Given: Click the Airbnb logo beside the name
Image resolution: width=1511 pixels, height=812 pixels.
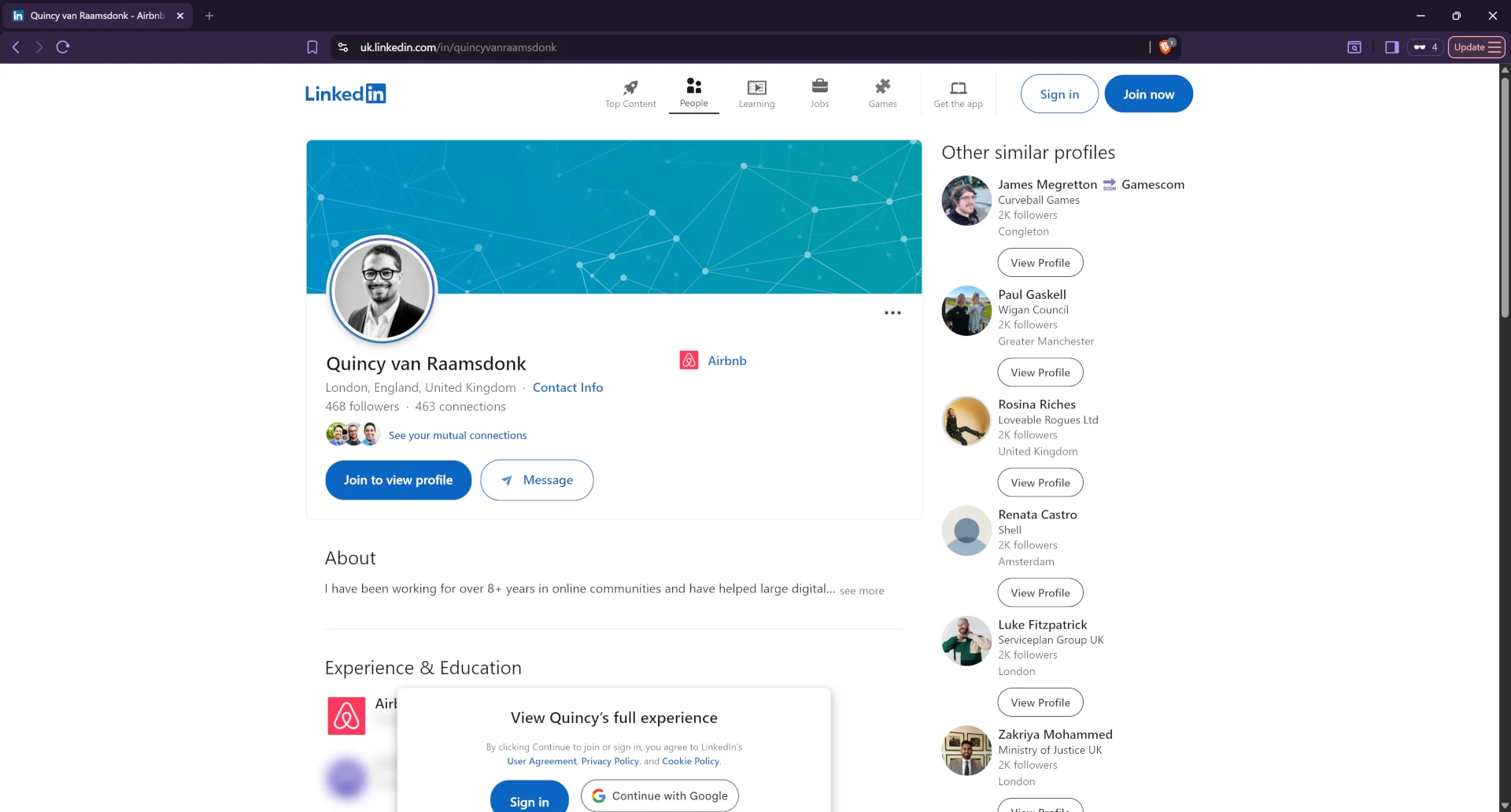Looking at the screenshot, I should click(x=689, y=360).
